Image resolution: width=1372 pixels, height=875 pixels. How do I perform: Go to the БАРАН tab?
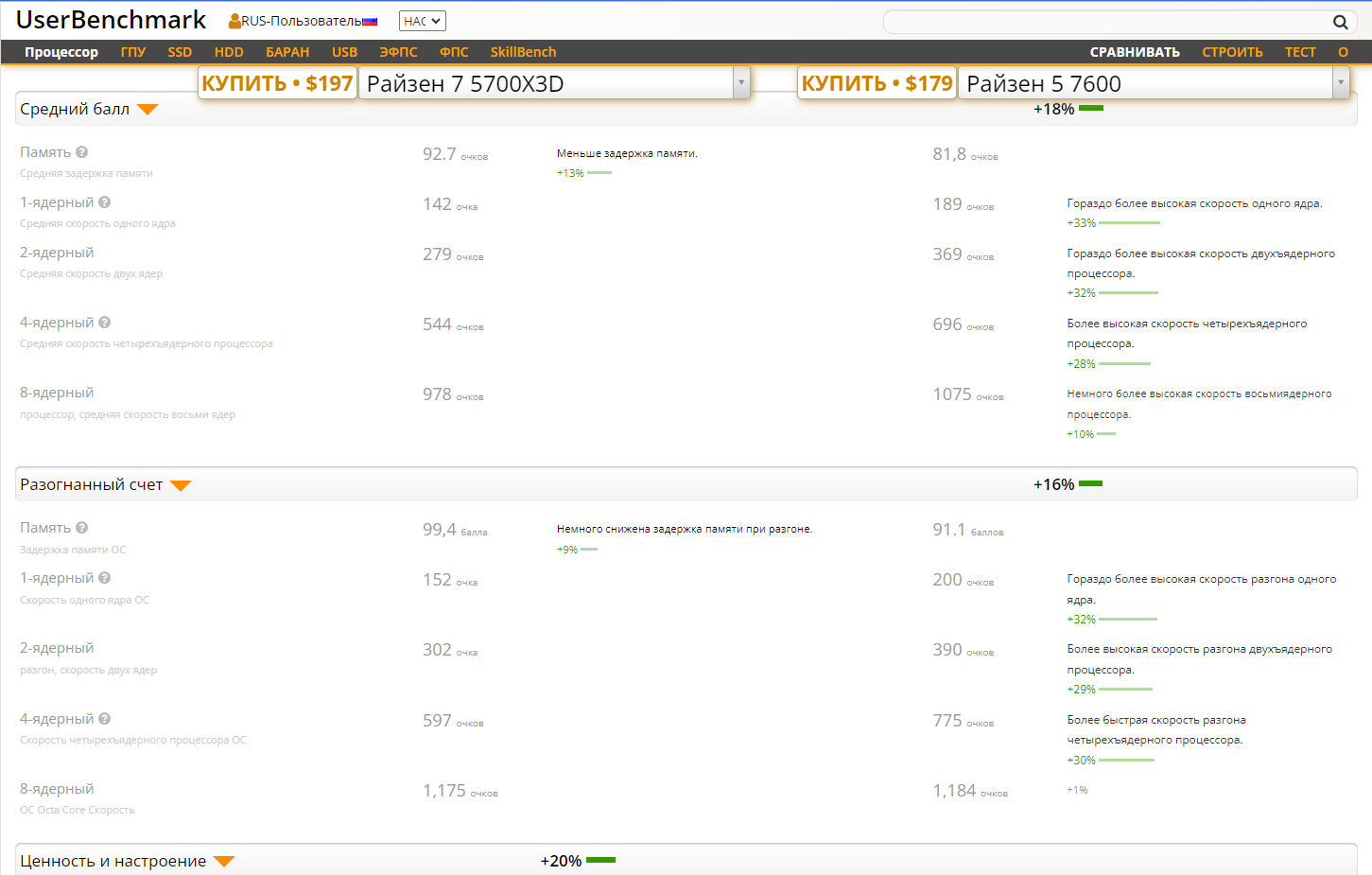pos(287,52)
